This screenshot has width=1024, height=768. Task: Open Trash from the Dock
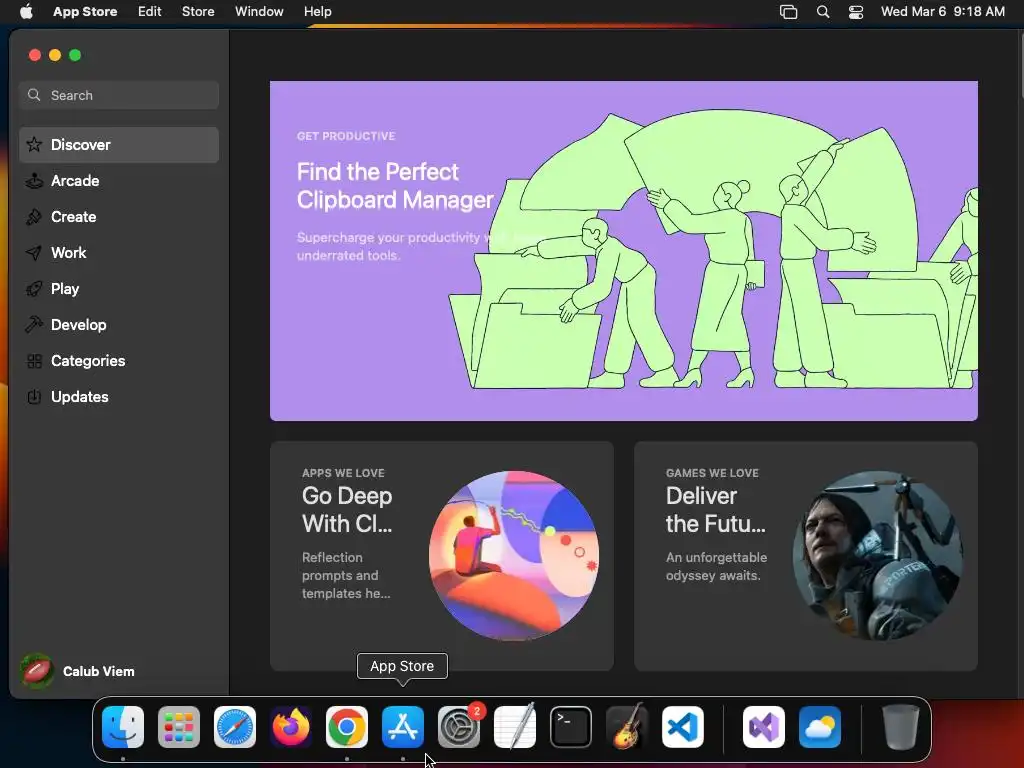point(901,727)
